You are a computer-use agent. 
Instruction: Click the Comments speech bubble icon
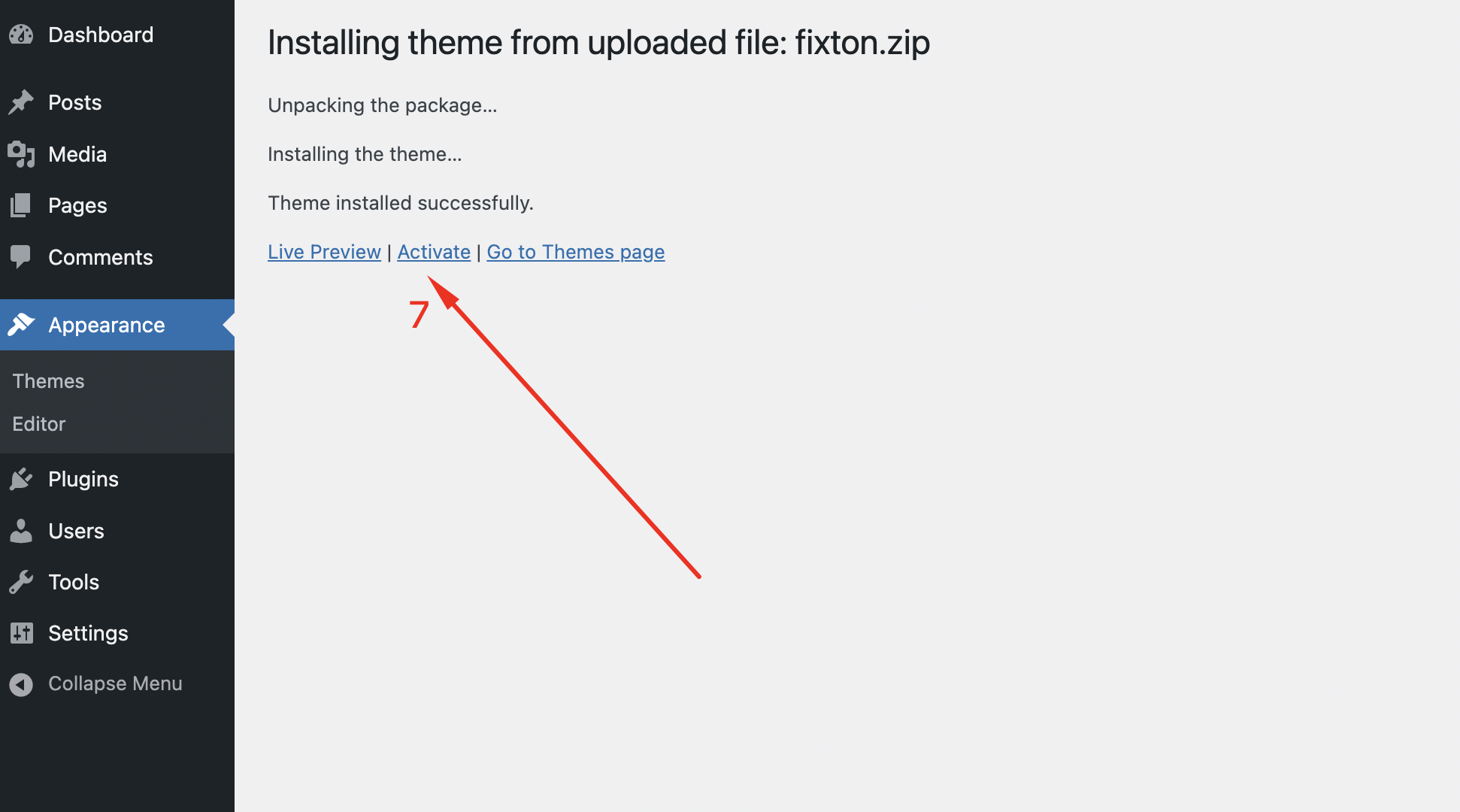[21, 257]
